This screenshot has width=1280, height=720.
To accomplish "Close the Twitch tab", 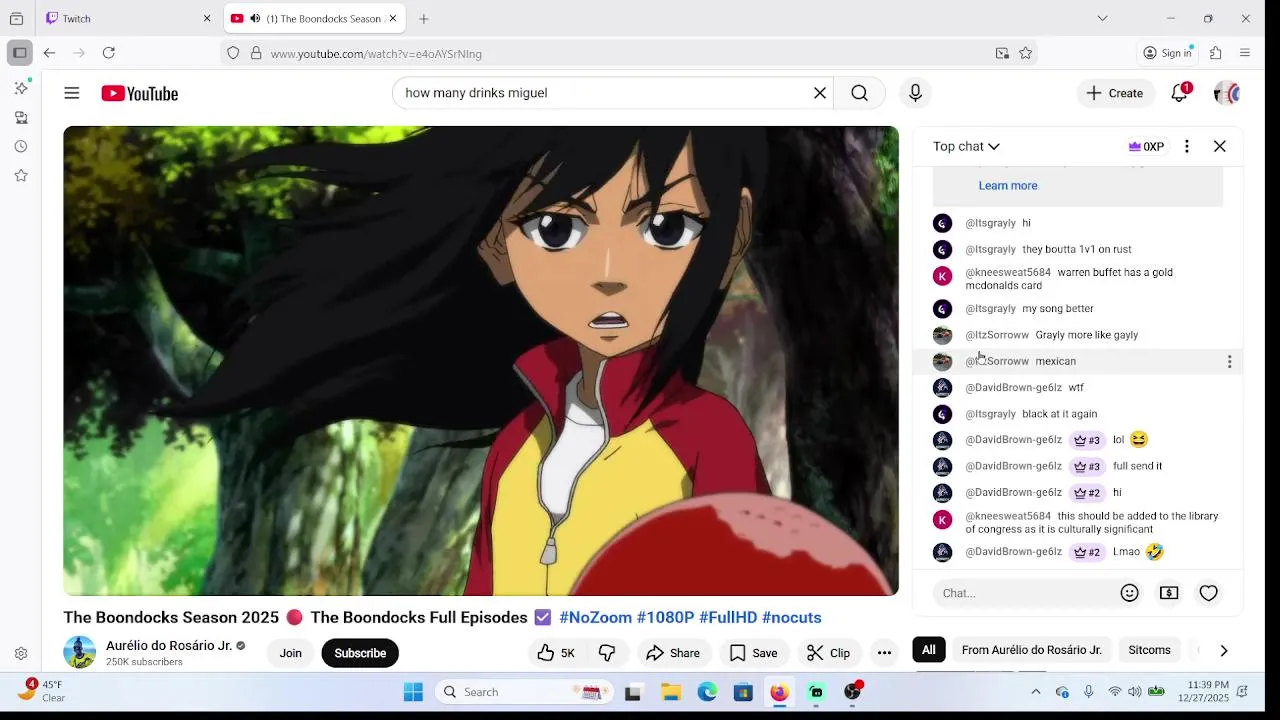I will point(207,18).
